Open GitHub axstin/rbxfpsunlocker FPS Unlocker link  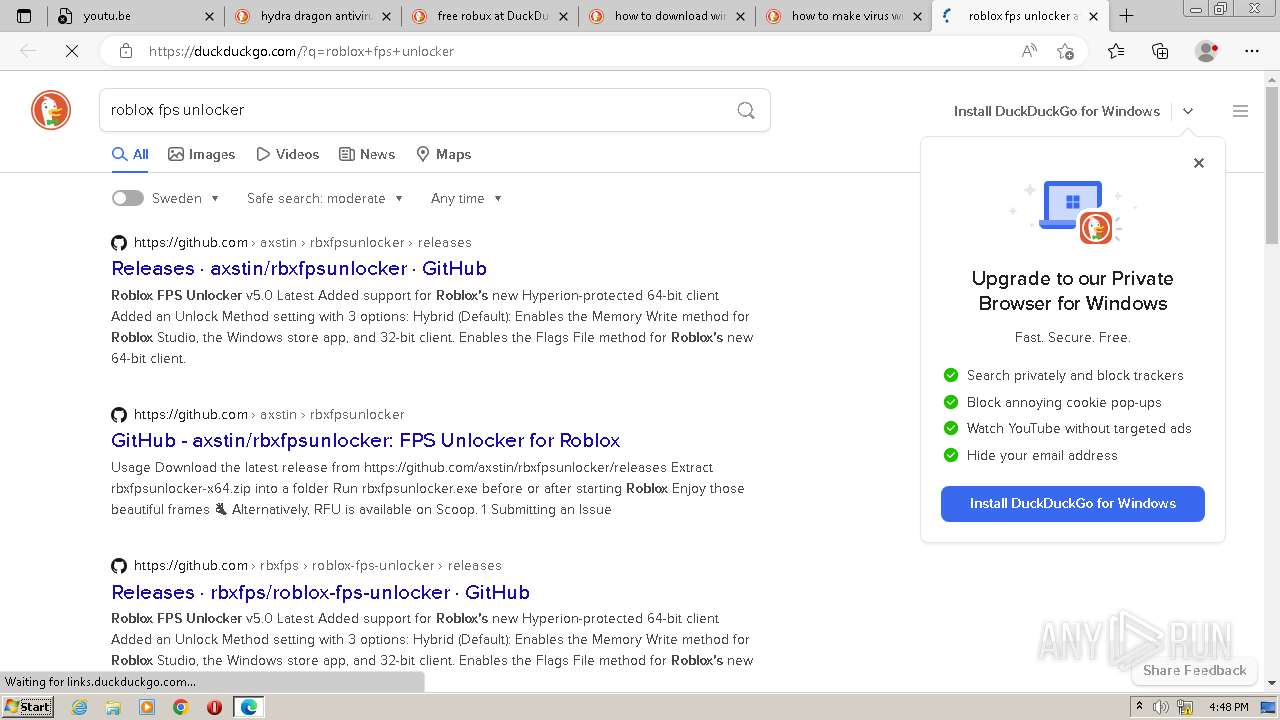point(366,440)
